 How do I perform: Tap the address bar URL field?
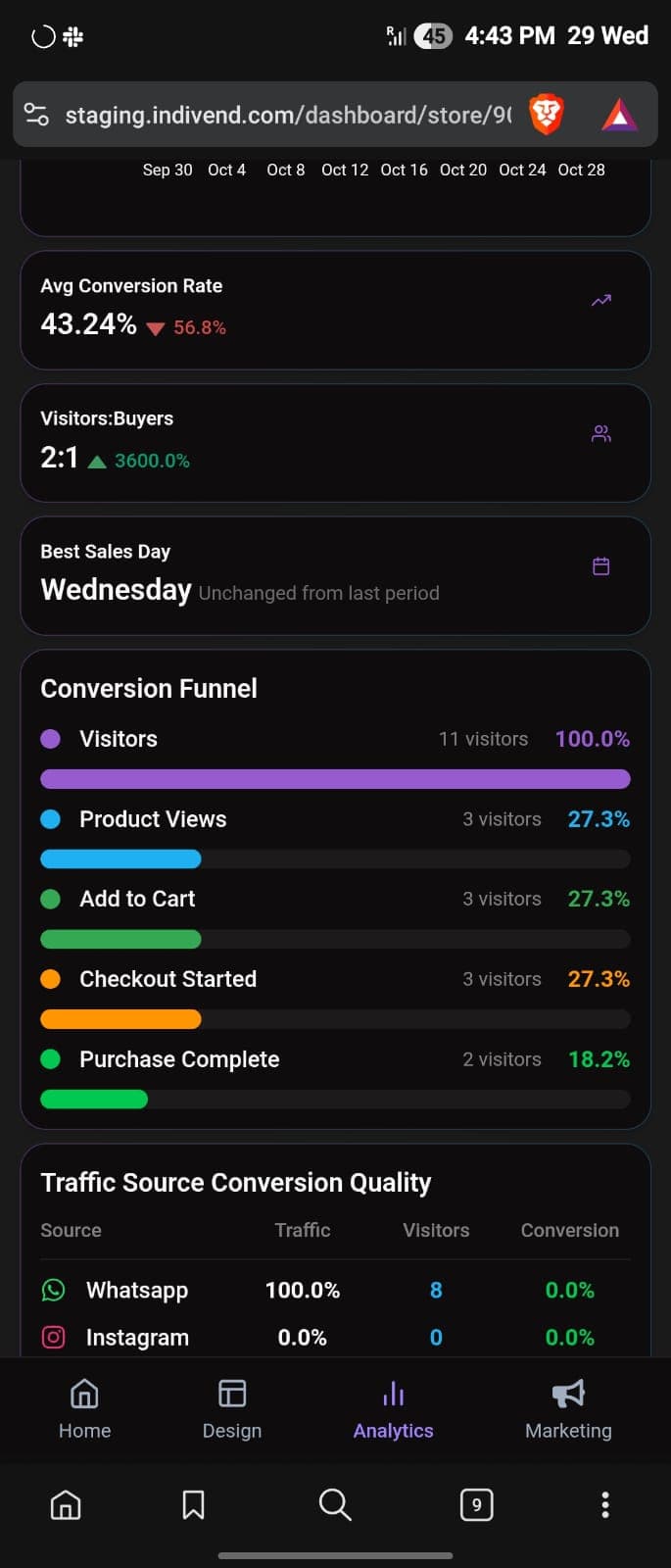point(284,115)
